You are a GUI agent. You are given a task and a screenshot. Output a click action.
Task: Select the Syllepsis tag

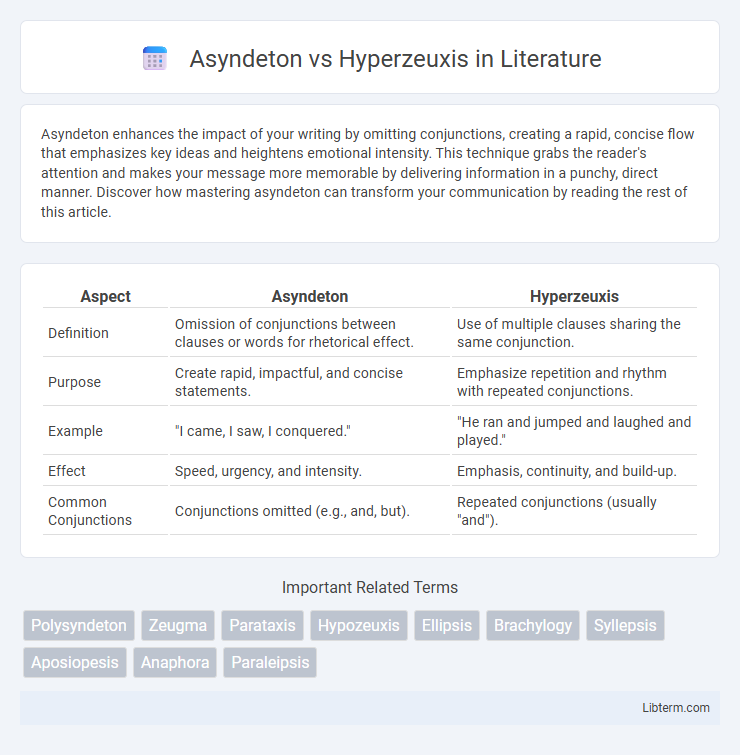coord(625,625)
